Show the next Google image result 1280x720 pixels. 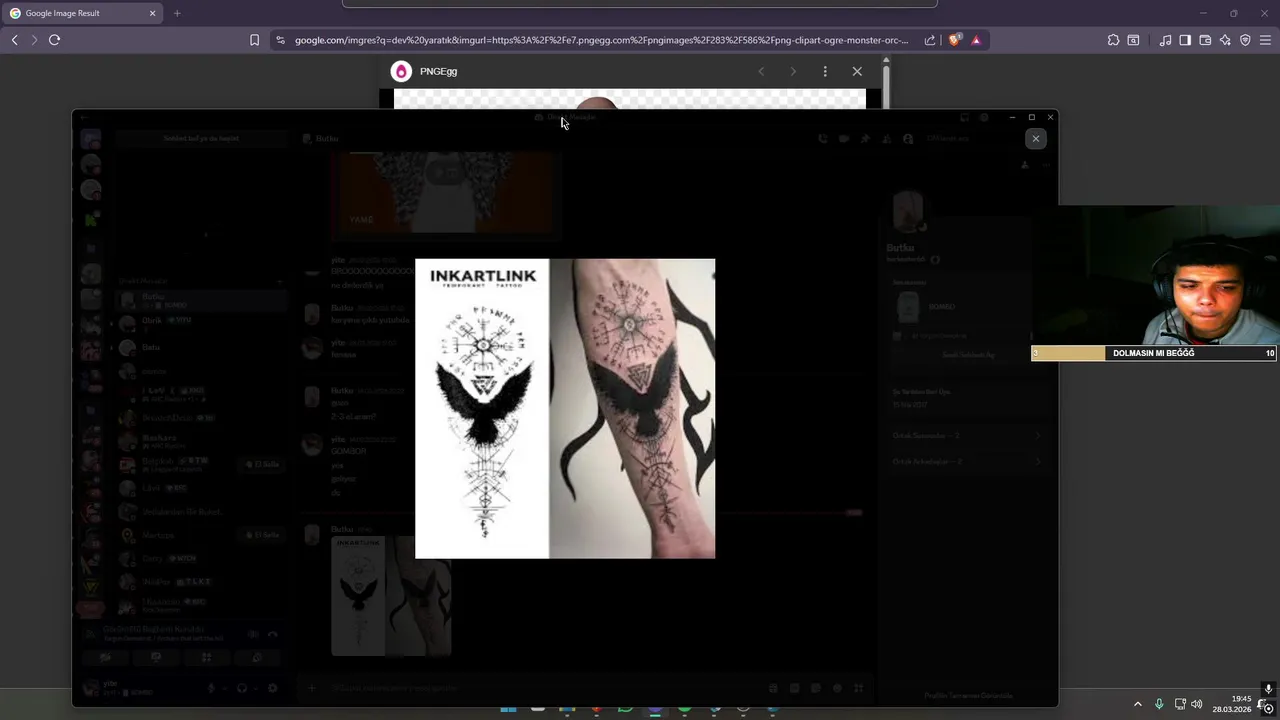793,71
